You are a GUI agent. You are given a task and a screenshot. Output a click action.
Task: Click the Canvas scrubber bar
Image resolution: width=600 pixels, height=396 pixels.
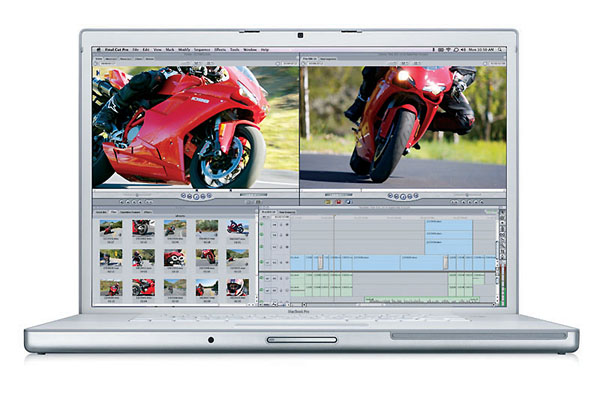[403, 190]
